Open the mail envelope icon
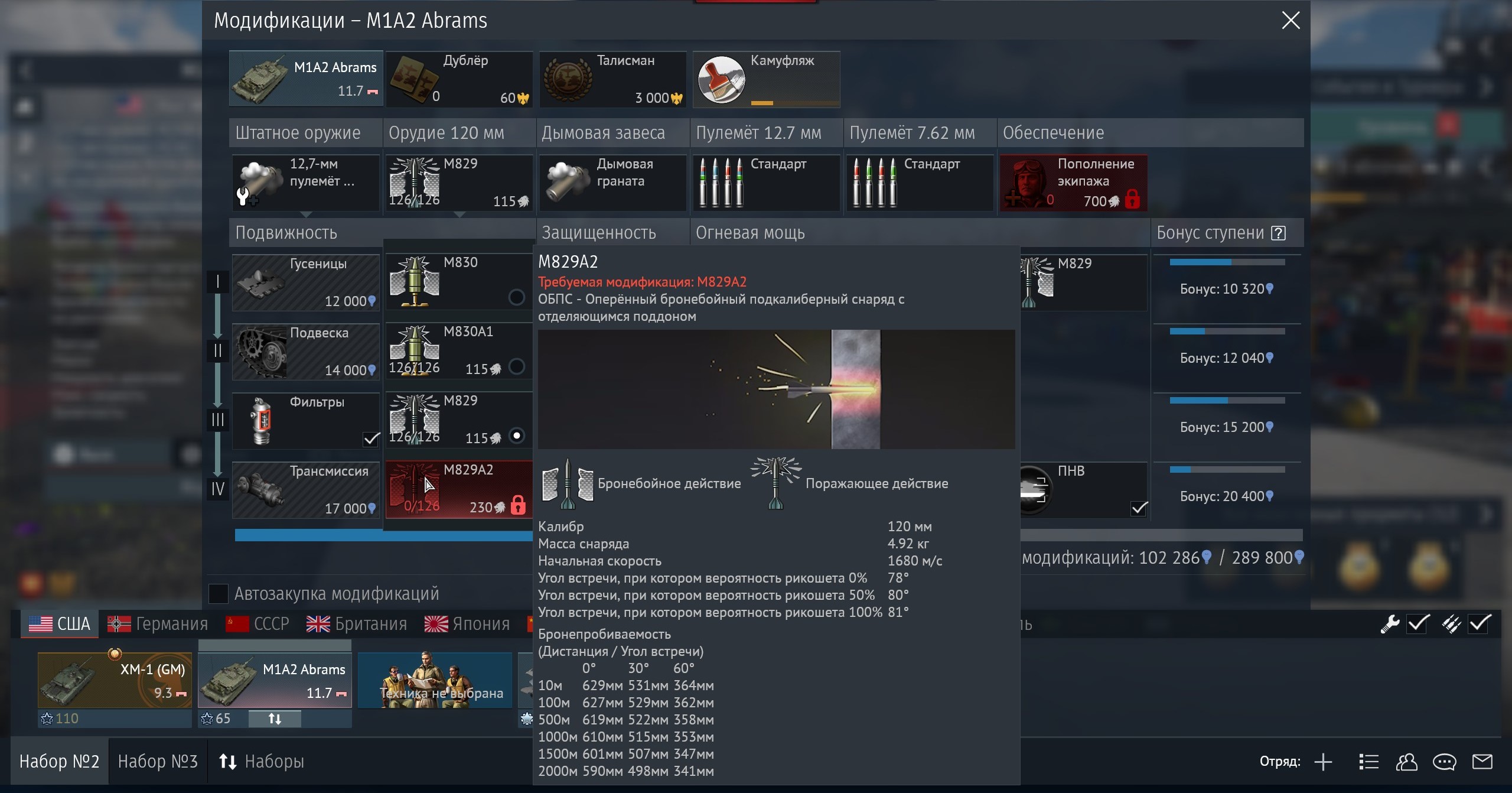1512x793 pixels. [1482, 762]
